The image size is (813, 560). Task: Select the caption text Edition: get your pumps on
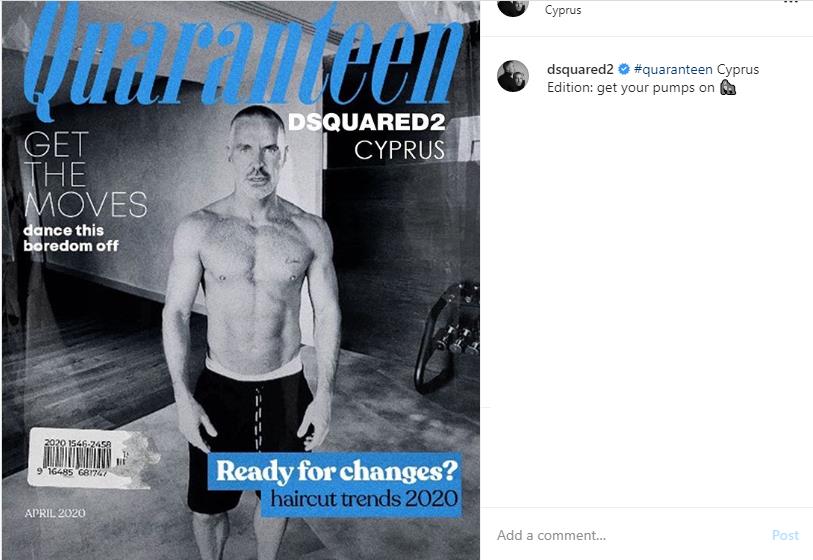[x=630, y=88]
